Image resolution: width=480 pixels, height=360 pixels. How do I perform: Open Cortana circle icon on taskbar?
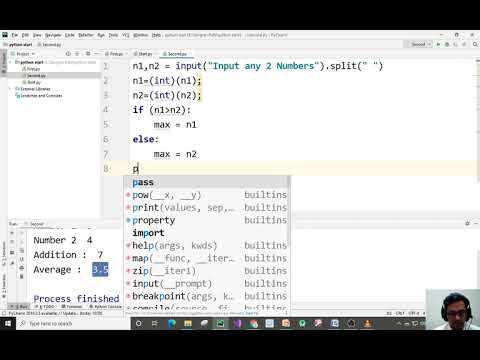pos(139,323)
